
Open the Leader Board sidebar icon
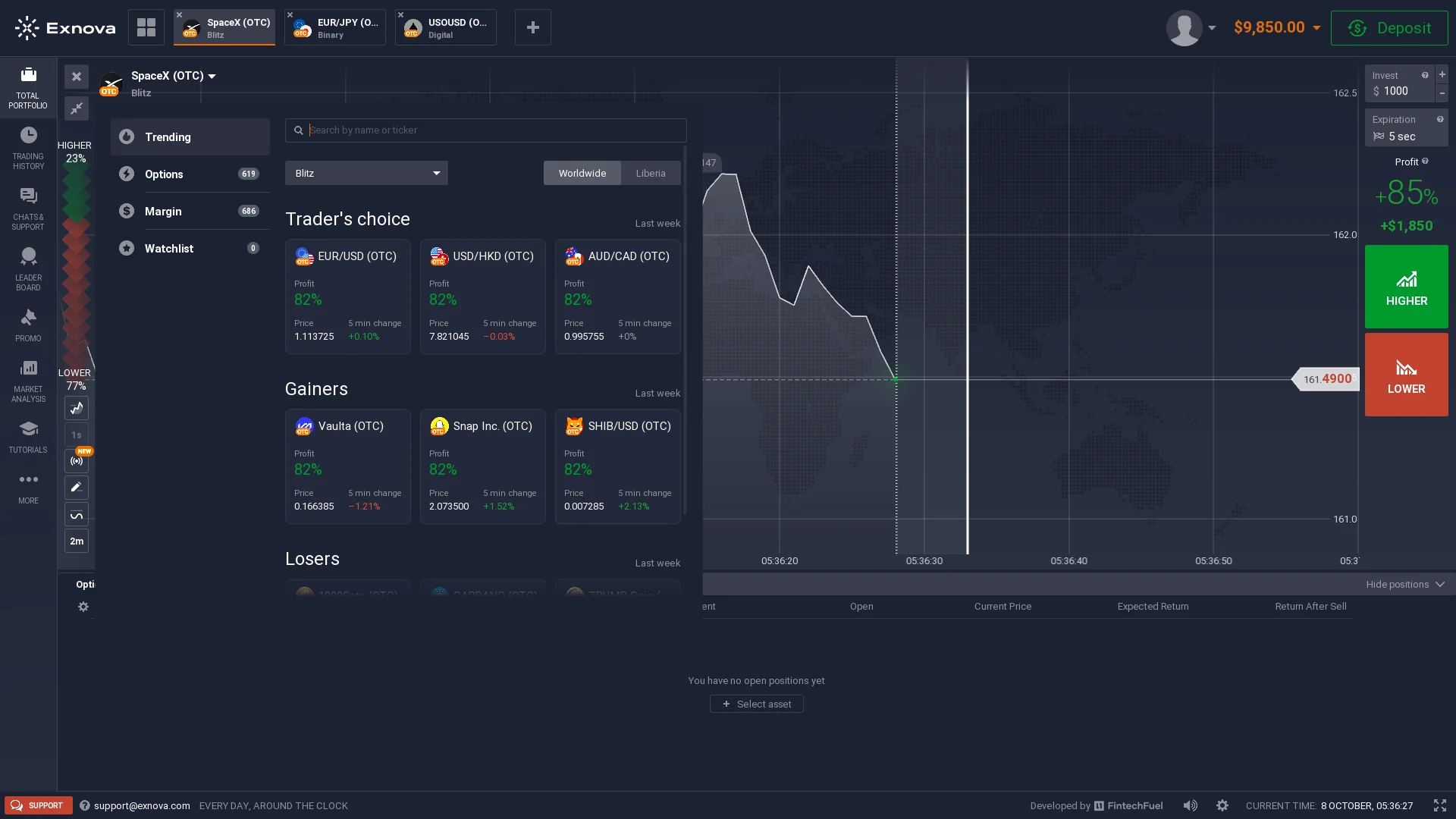click(x=28, y=269)
